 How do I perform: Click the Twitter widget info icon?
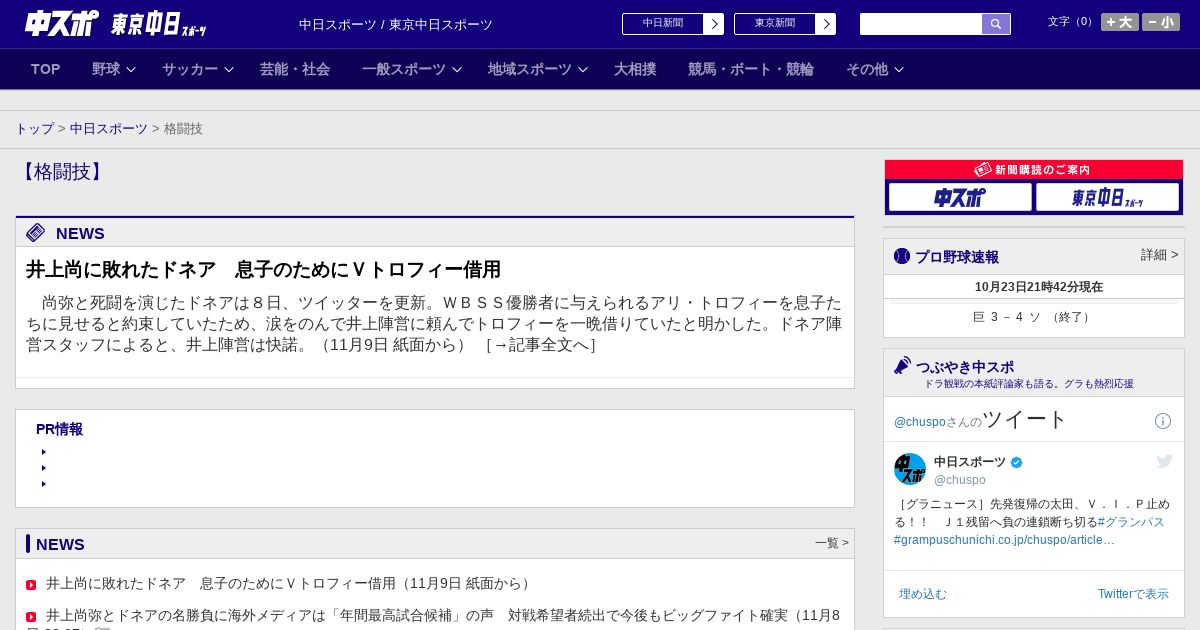tap(1163, 421)
